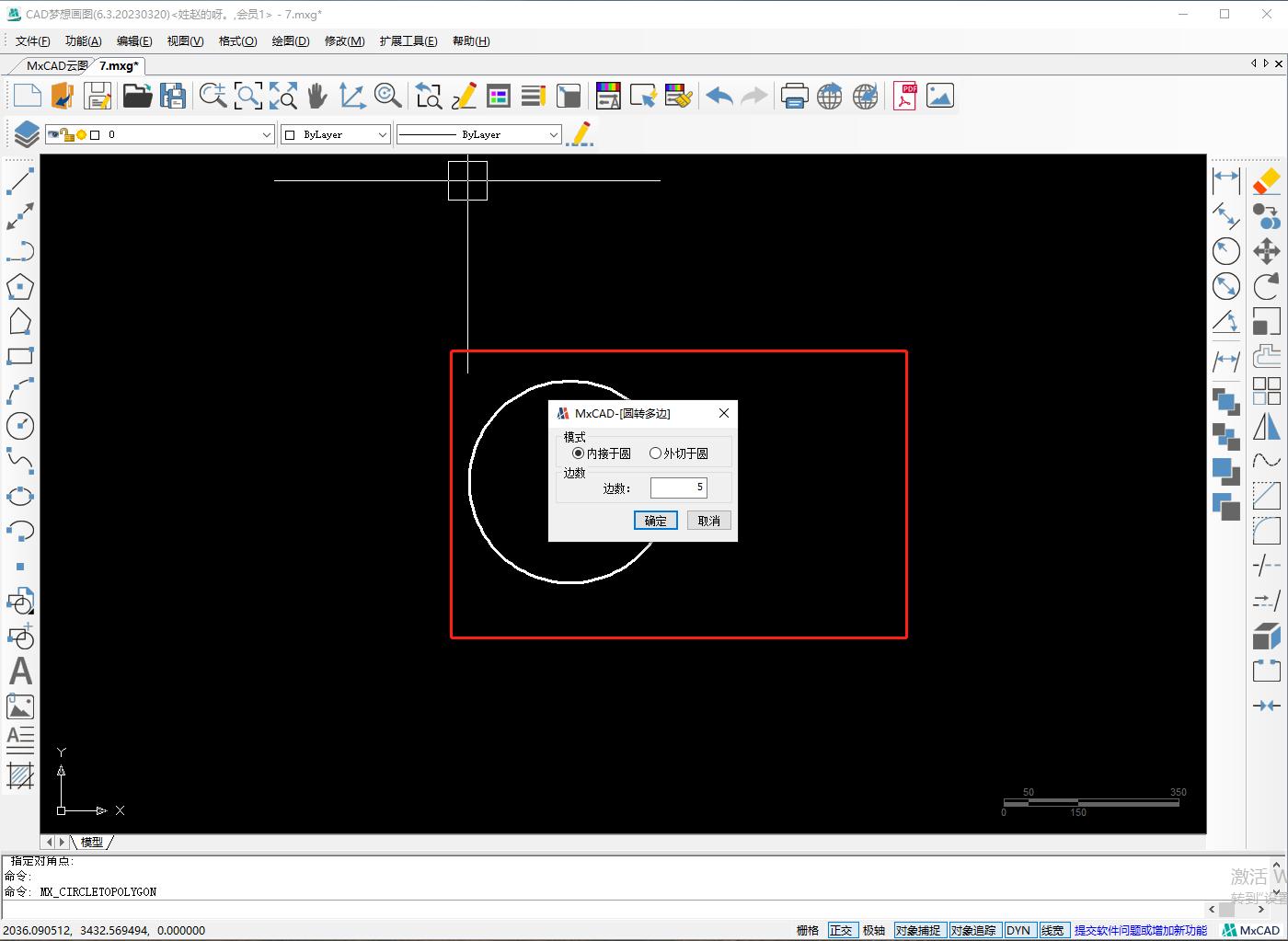Open the ByLayer color dropdown
The image size is (1288, 941).
click(x=382, y=133)
